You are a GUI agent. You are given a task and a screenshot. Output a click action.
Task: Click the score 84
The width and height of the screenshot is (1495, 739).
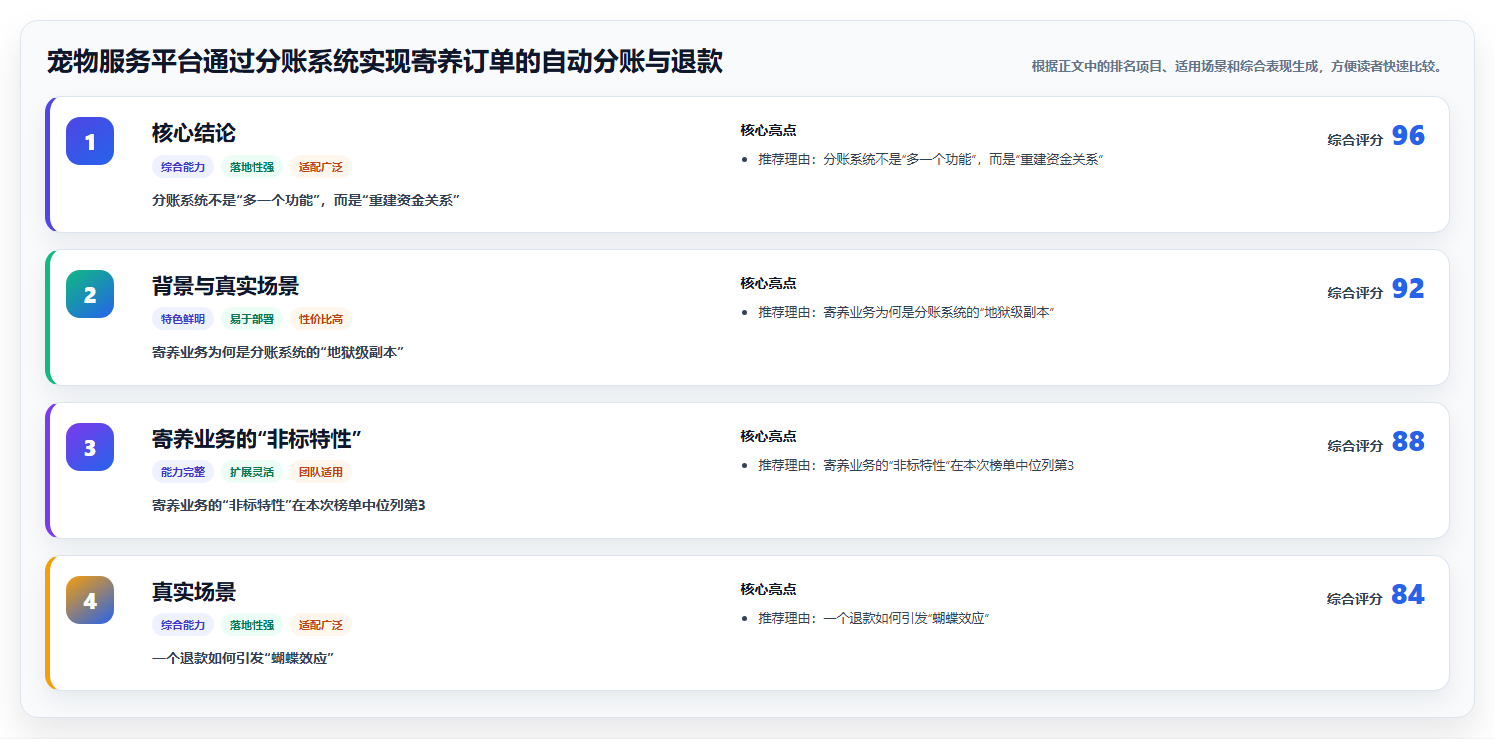[x=1408, y=595]
